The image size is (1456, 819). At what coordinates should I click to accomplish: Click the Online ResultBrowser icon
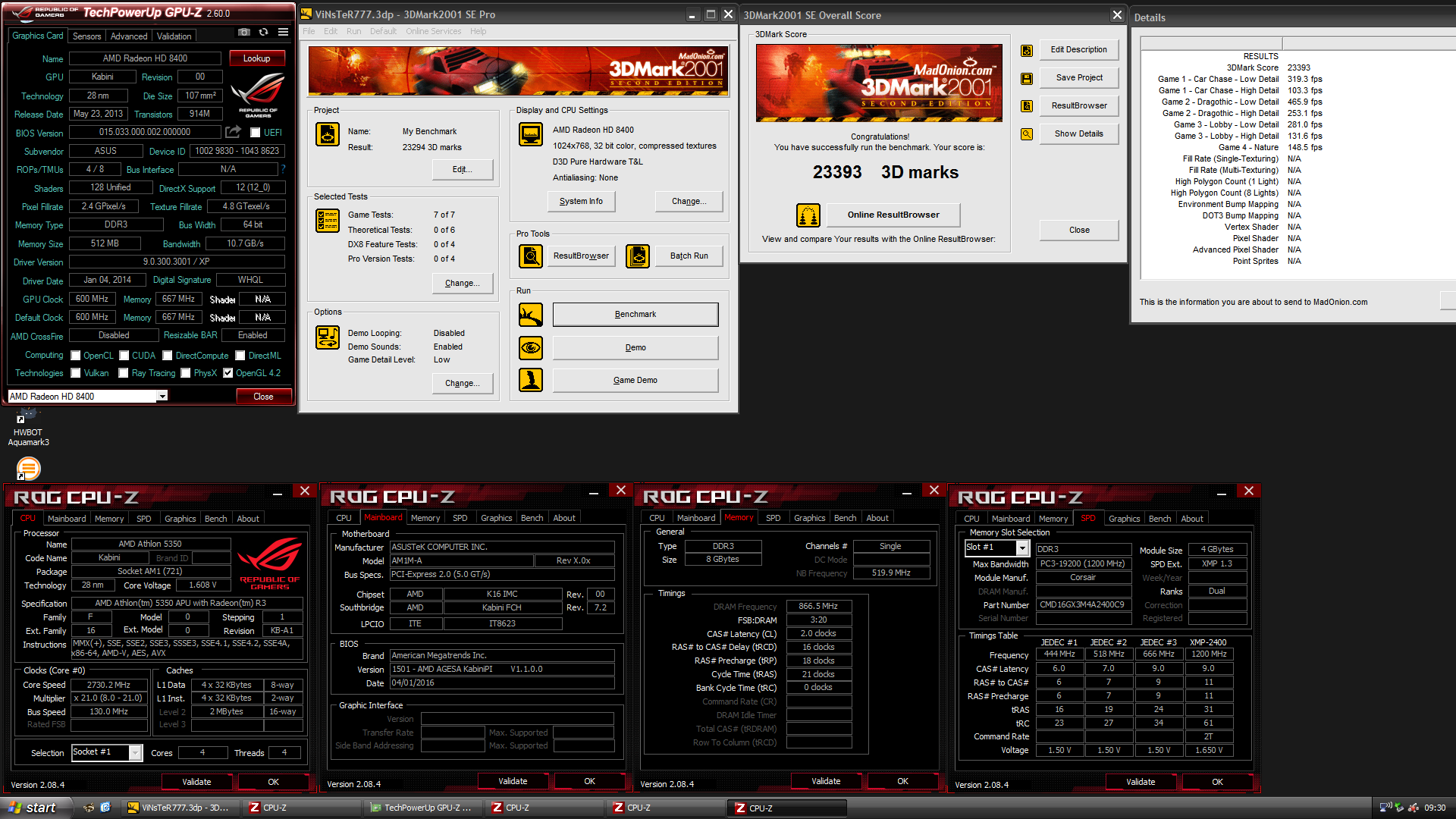(808, 215)
